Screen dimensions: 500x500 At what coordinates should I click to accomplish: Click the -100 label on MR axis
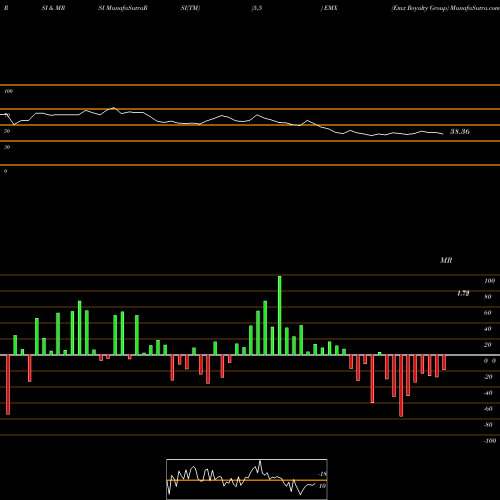490,441
